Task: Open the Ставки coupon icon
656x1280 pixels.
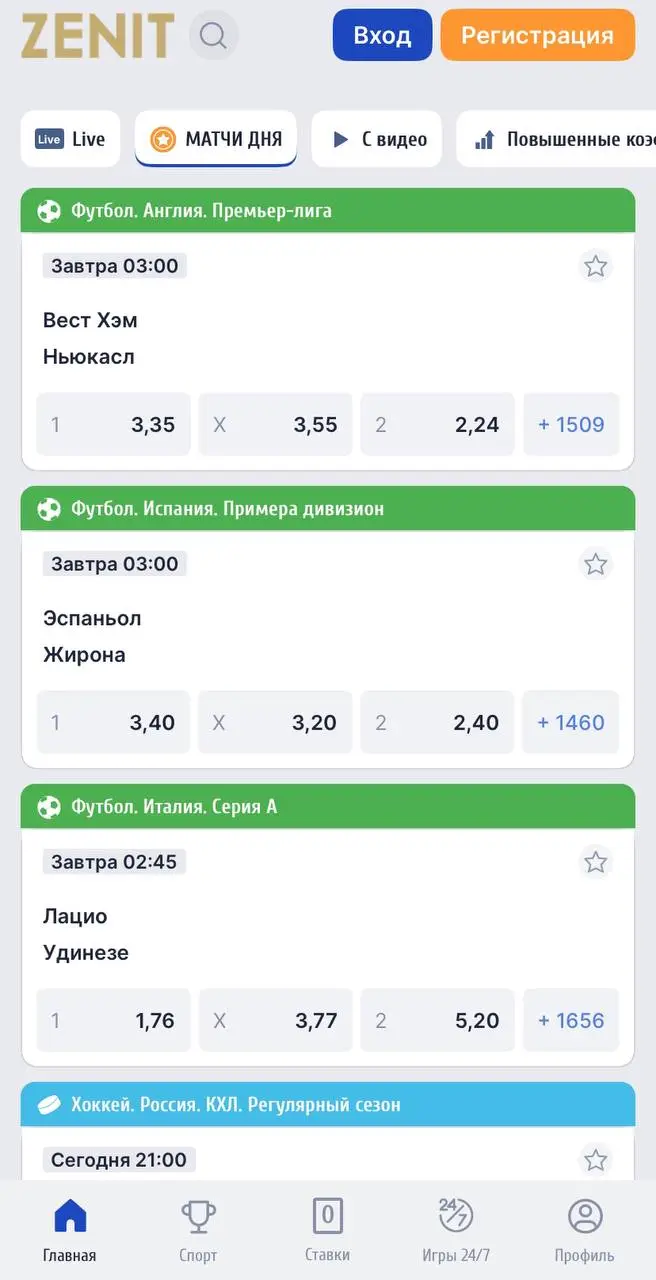Action: (x=328, y=1215)
